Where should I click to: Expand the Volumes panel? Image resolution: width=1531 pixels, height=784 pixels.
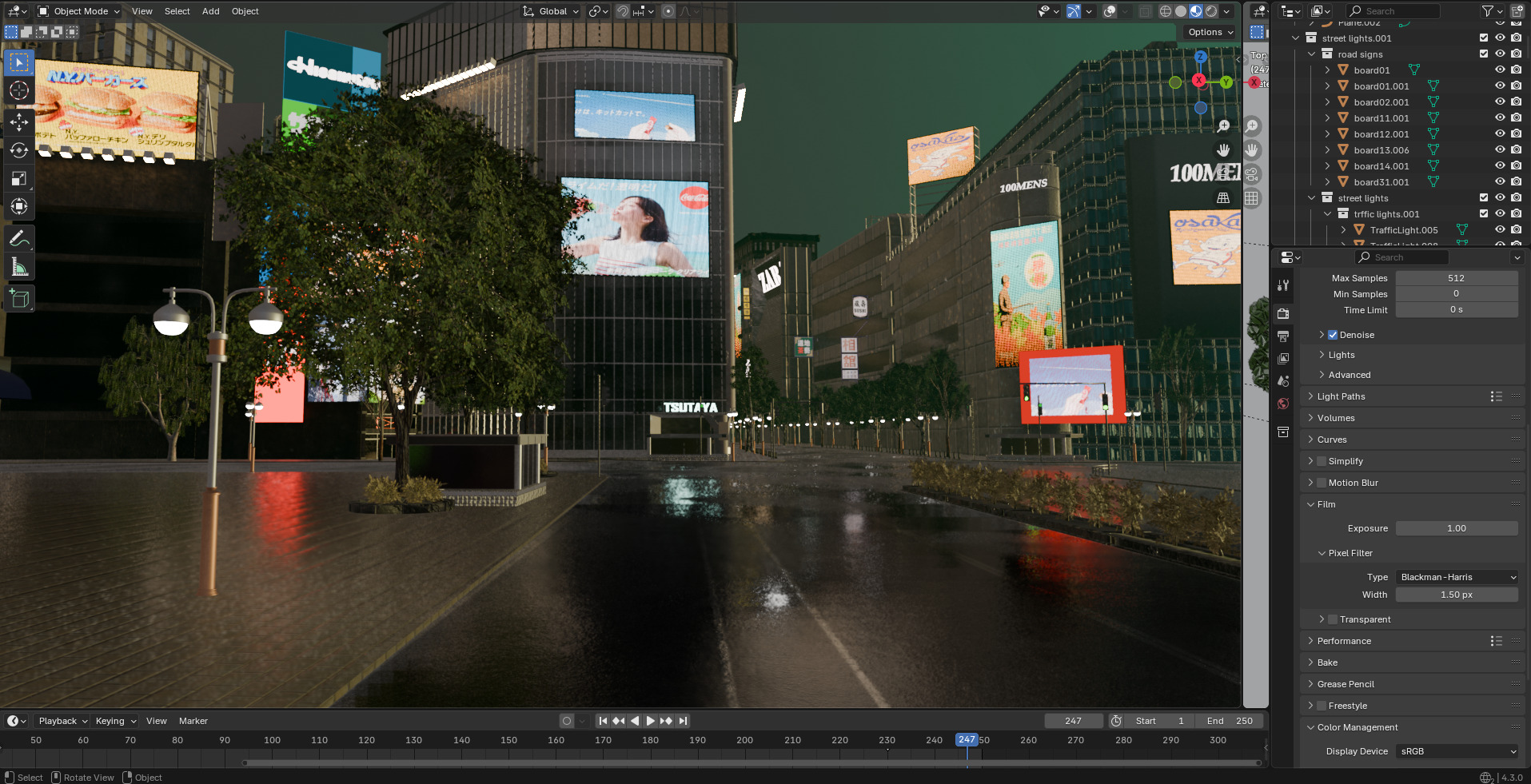(1336, 418)
